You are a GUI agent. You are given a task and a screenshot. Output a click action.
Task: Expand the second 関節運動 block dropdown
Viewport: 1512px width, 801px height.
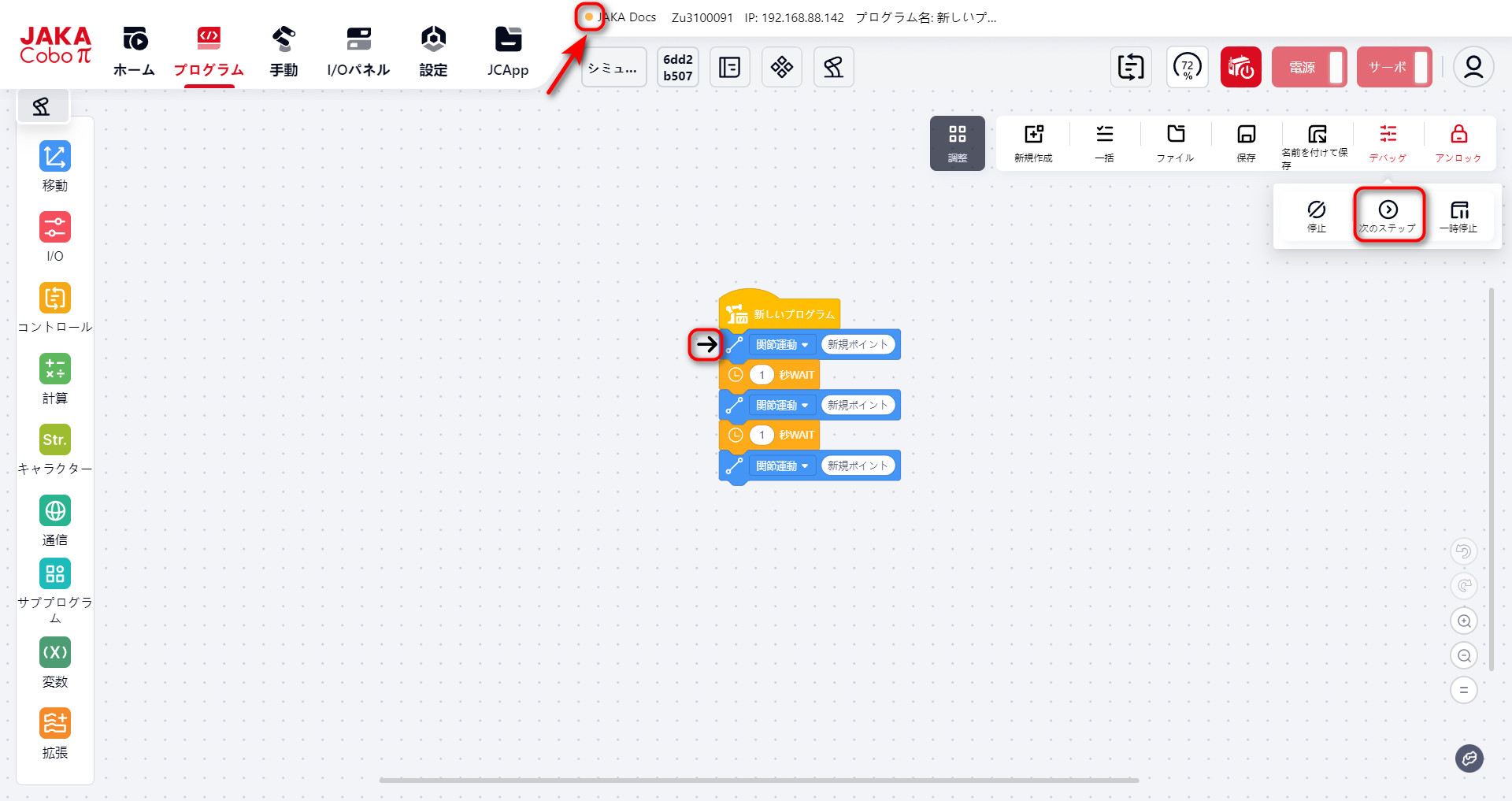coord(782,406)
